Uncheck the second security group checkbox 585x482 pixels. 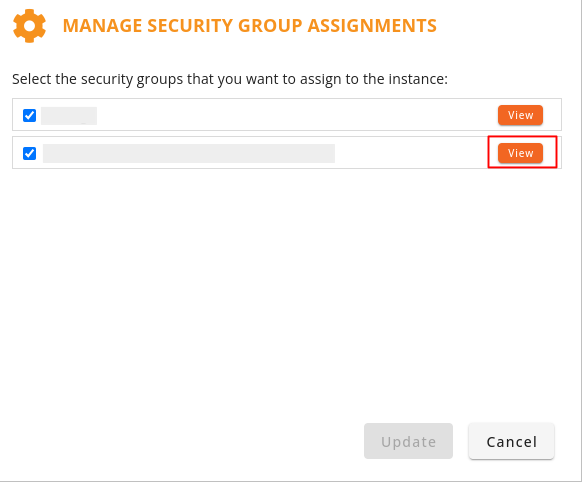pyautogui.click(x=29, y=153)
